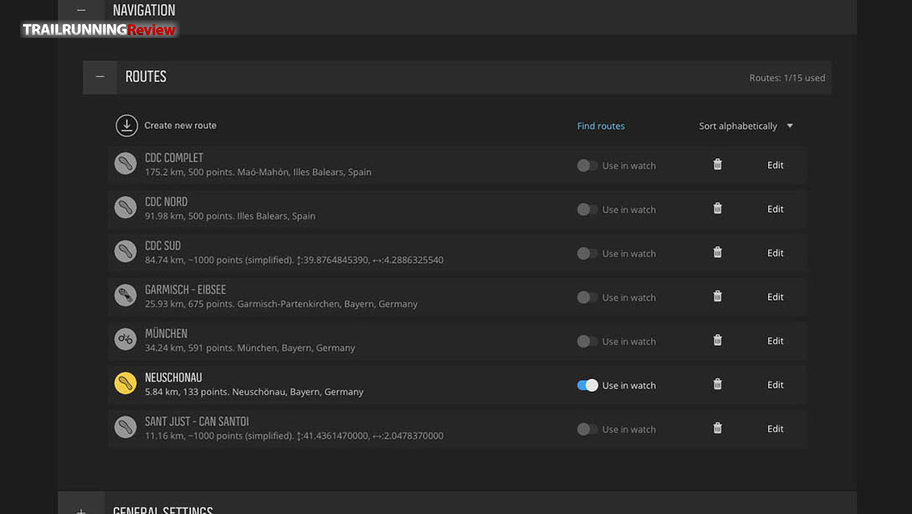Enable Use in watch for CDC COMPLET
The image size is (912, 514).
point(587,166)
